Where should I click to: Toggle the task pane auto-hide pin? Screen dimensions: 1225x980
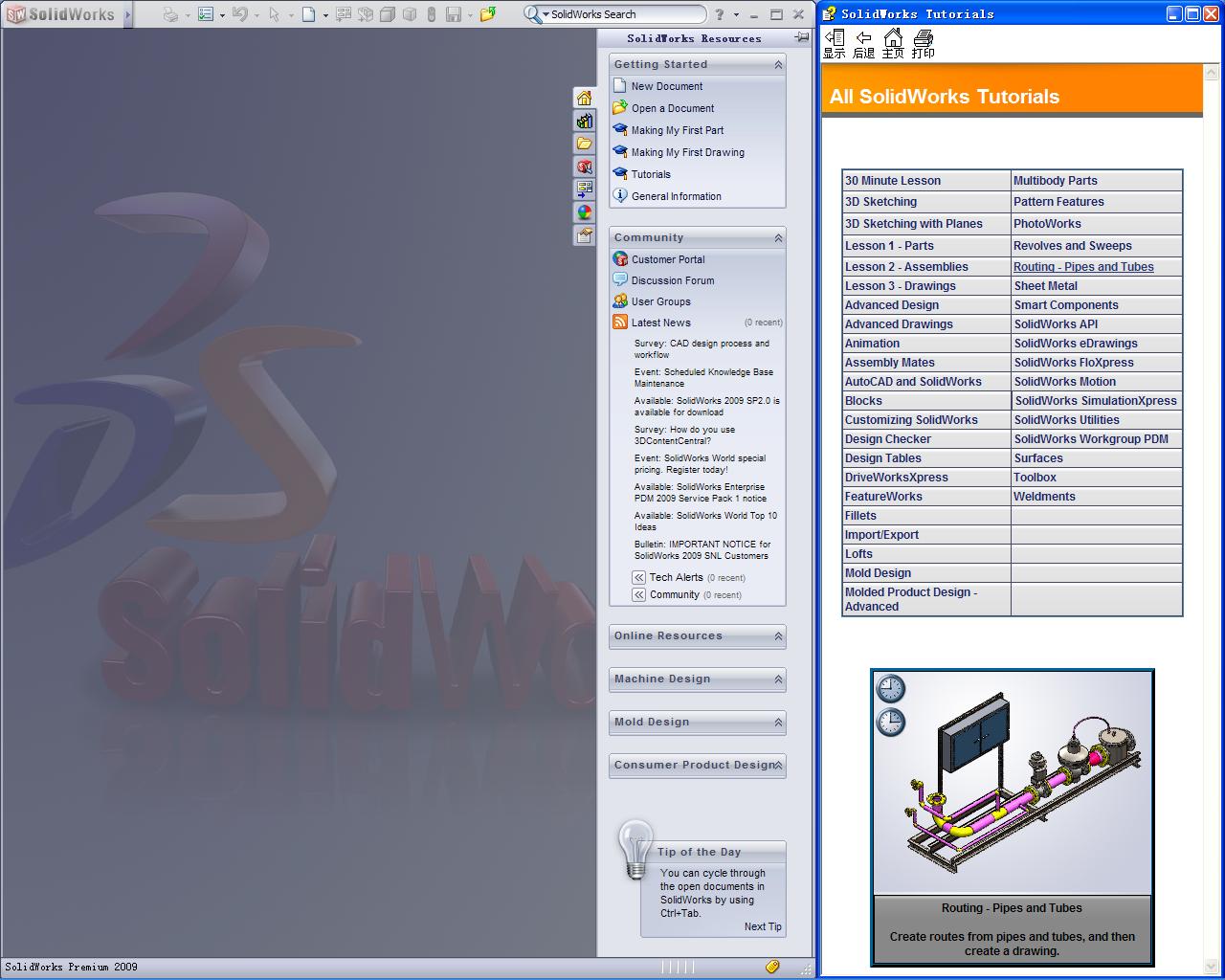click(x=802, y=37)
